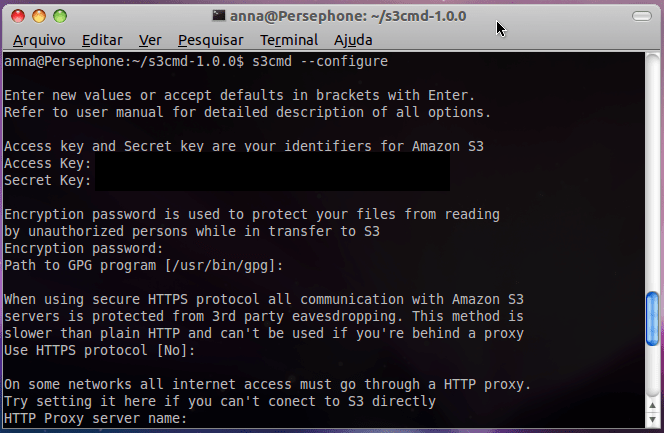The height and width of the screenshot is (433, 664).
Task: Open the Arquivo menu
Action: coord(39,40)
